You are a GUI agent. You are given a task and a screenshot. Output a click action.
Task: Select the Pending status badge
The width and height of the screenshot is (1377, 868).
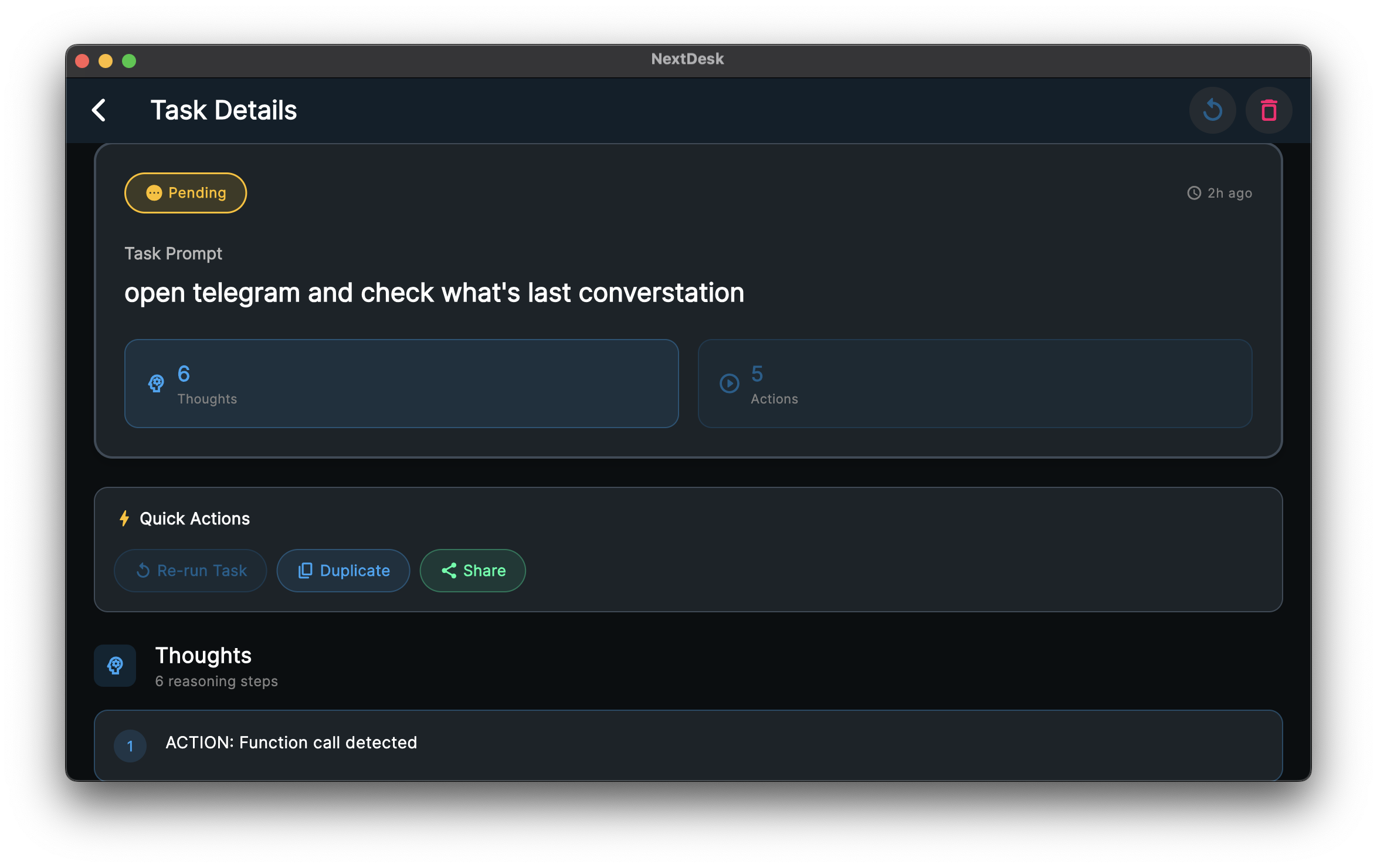(185, 192)
